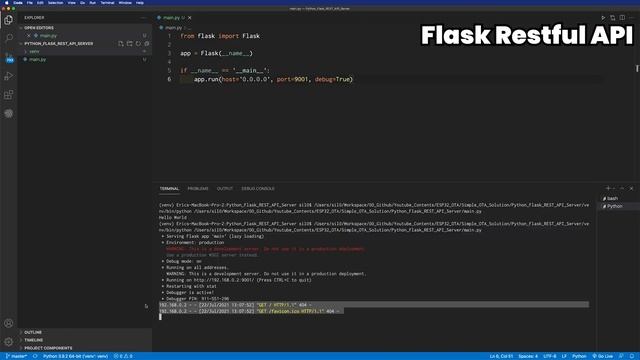Screen dimensions: 640x360
Task: Open the Run menu
Action: (93, 2)
